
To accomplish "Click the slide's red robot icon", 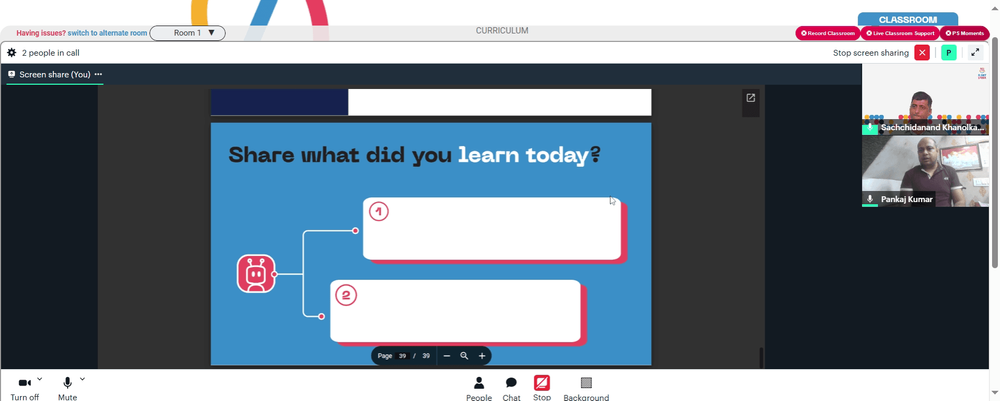I will (256, 273).
